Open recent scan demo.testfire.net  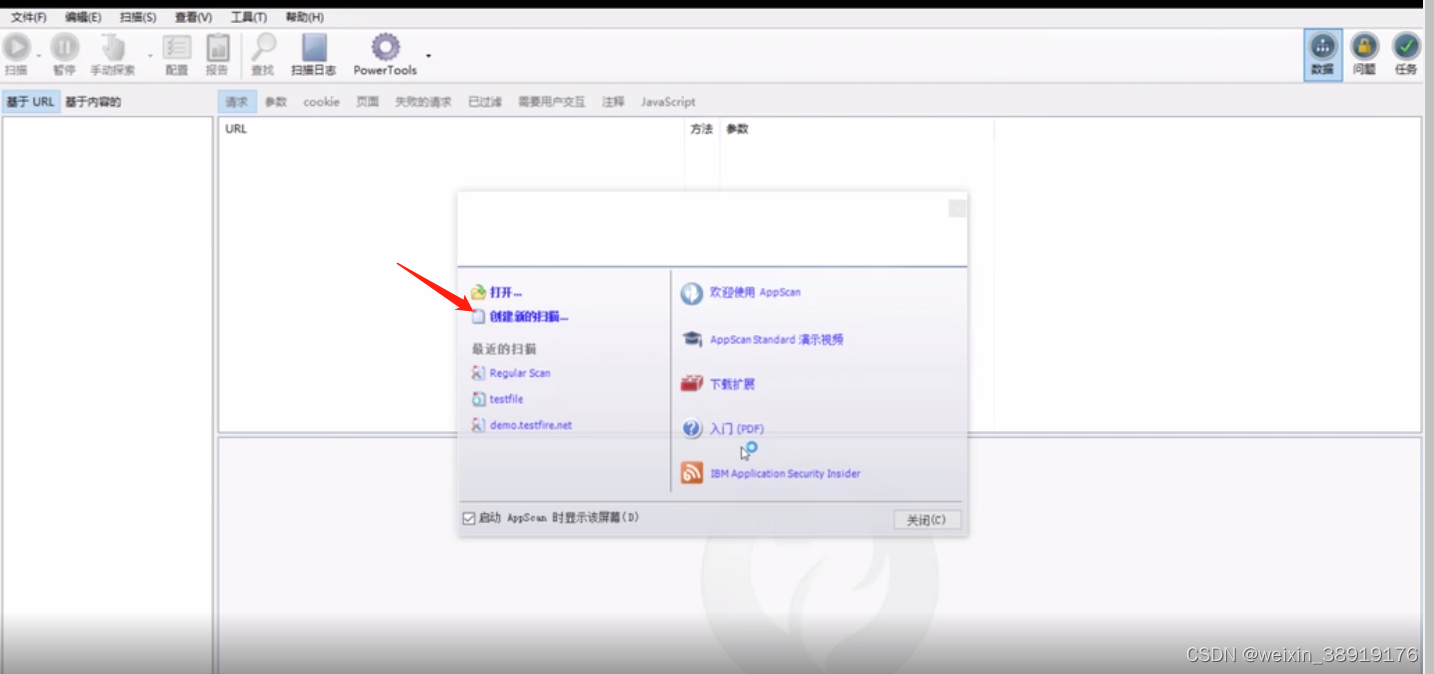pyautogui.click(x=531, y=425)
